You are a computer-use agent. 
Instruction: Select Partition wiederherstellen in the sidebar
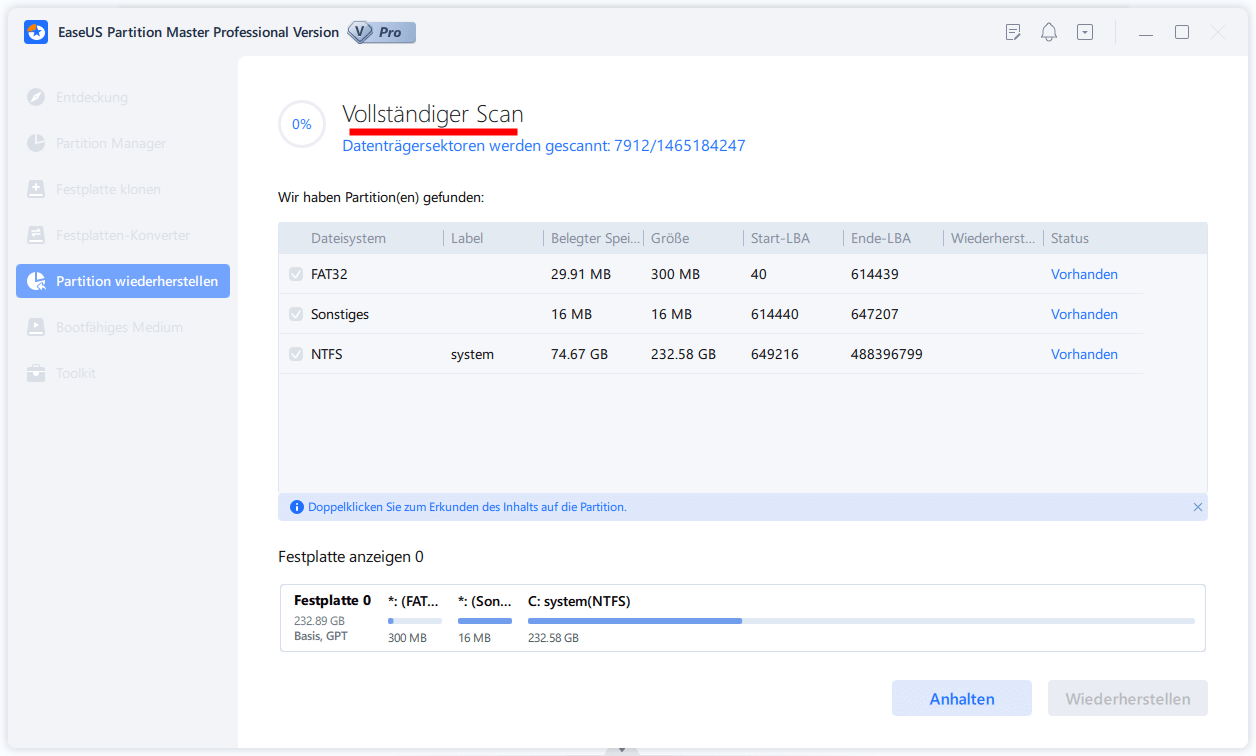click(123, 281)
